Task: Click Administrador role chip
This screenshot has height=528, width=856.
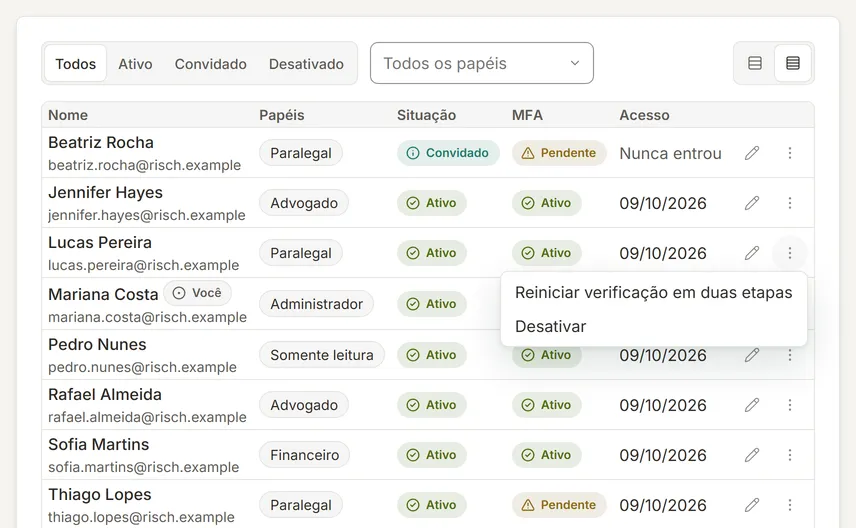Action: (316, 304)
